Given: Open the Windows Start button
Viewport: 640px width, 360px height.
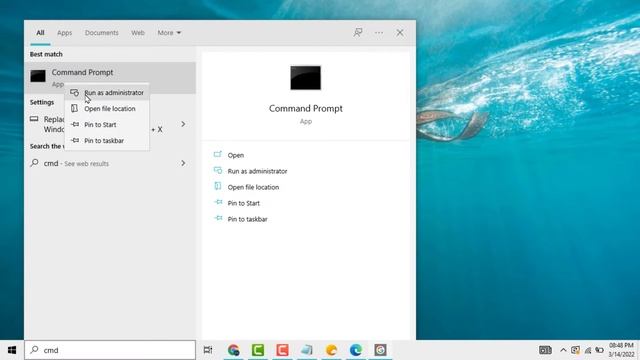Looking at the screenshot, I should pos(12,350).
